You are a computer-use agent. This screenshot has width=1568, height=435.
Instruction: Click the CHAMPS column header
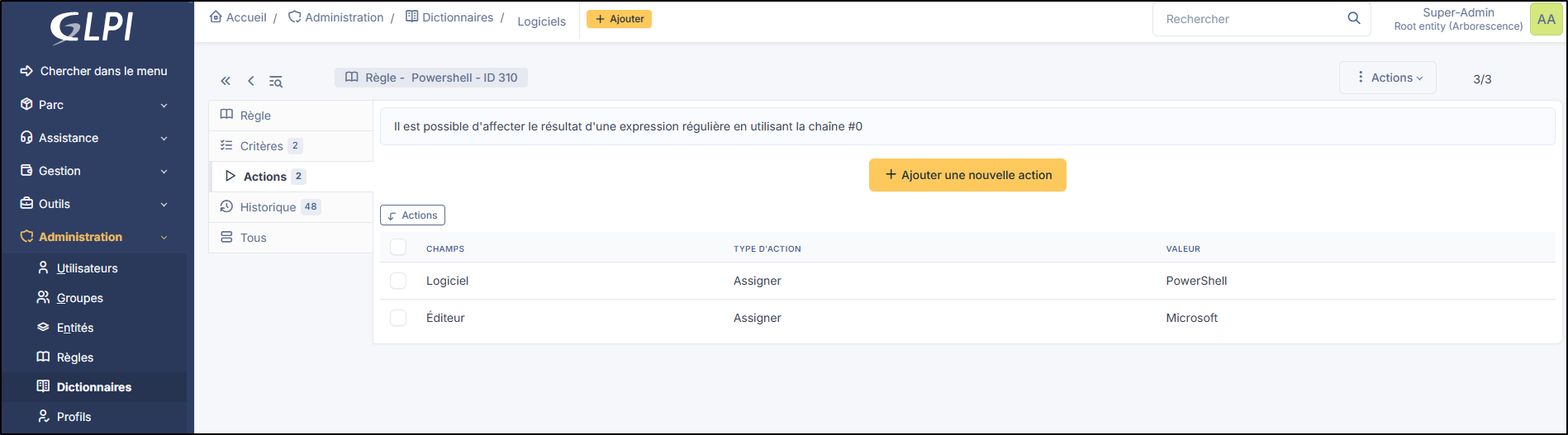pos(445,248)
